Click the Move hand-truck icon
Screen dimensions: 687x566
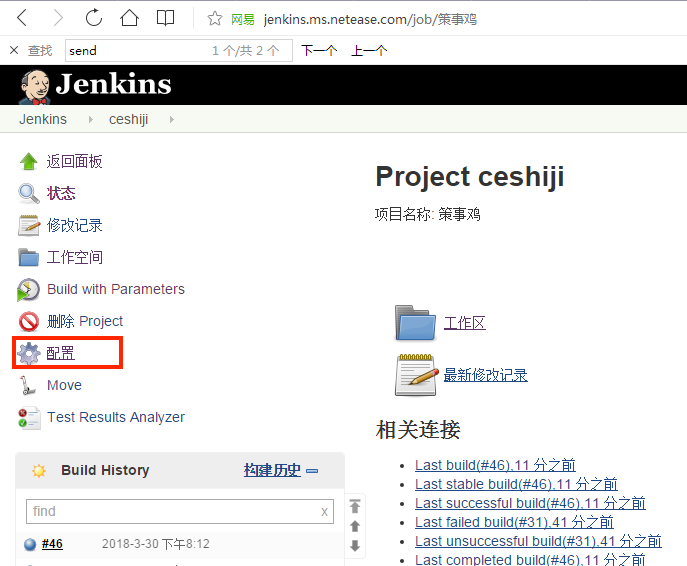tap(28, 385)
